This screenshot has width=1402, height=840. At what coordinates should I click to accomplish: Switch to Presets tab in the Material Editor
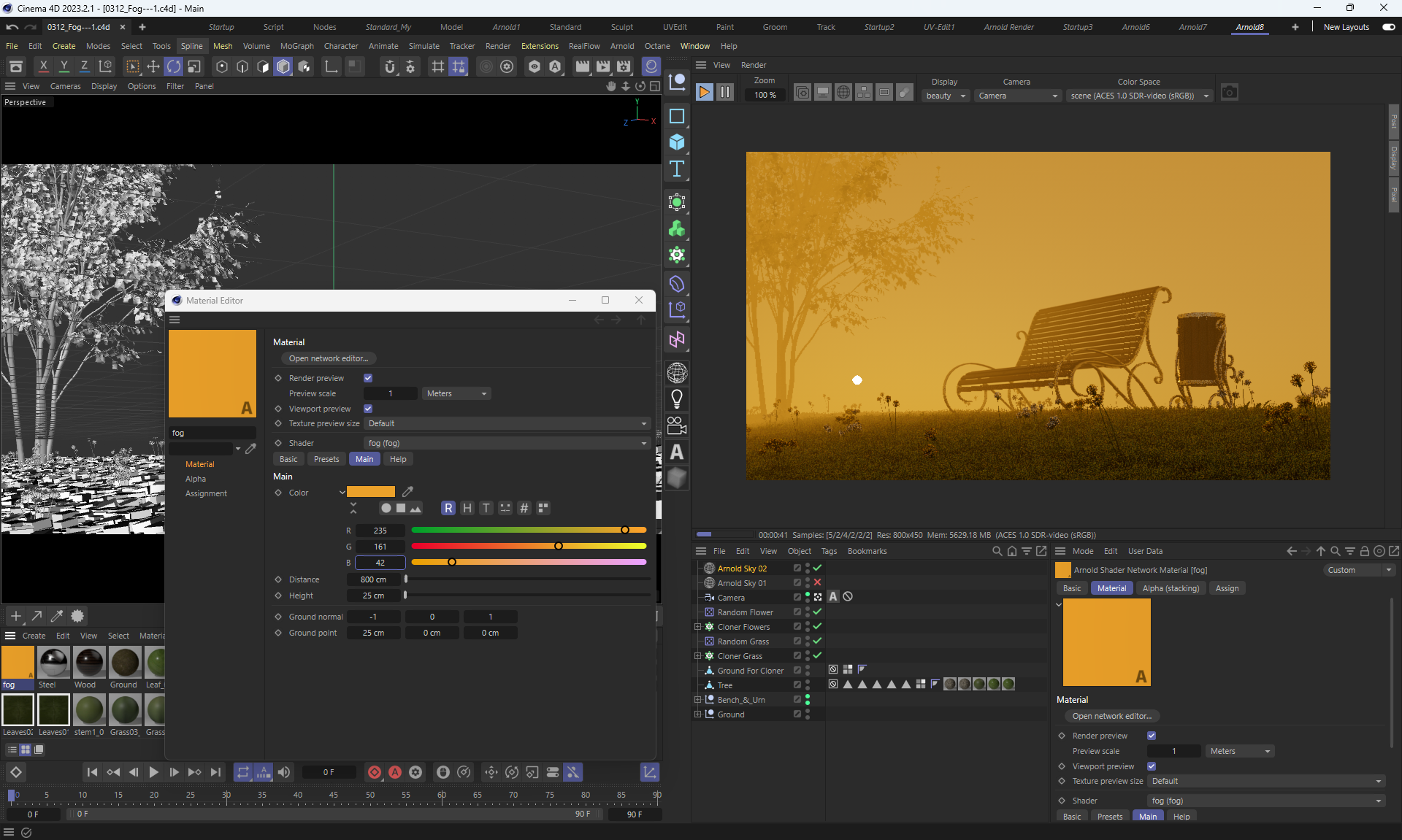pos(326,459)
